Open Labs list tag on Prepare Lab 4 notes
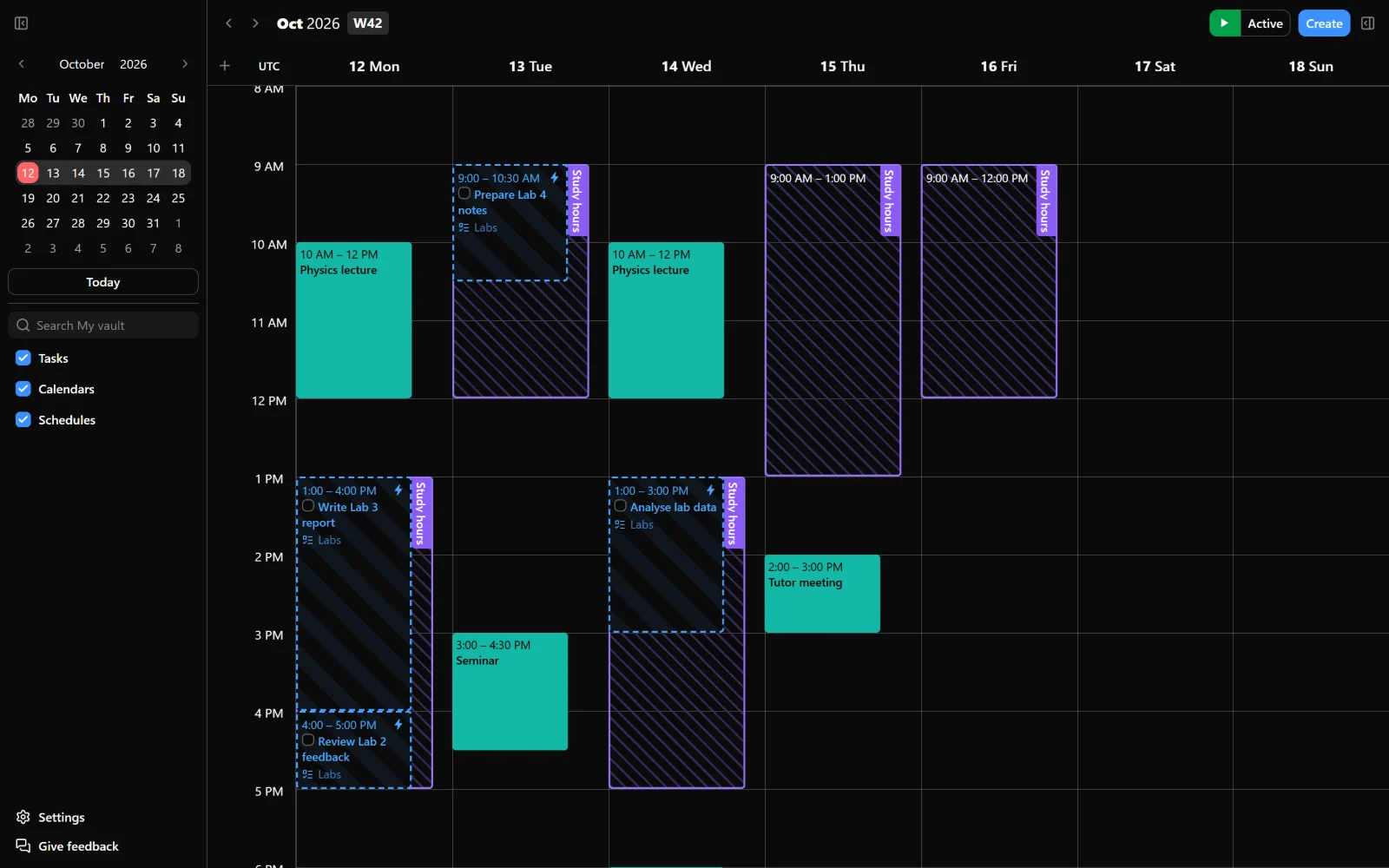This screenshot has height=868, width=1389. click(x=478, y=227)
